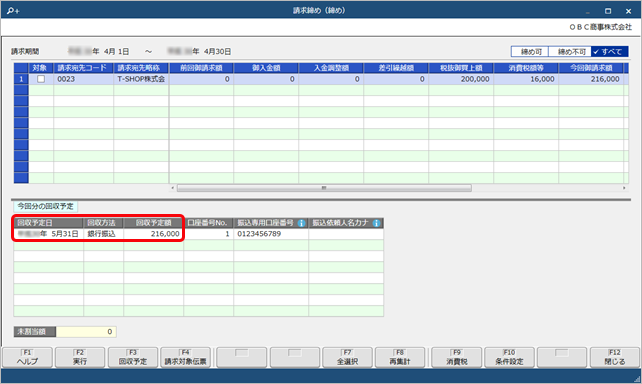The height and width of the screenshot is (384, 642).
Task: Click the ＯＢＣ商事株式会社 company name
Action: click(x=601, y=27)
